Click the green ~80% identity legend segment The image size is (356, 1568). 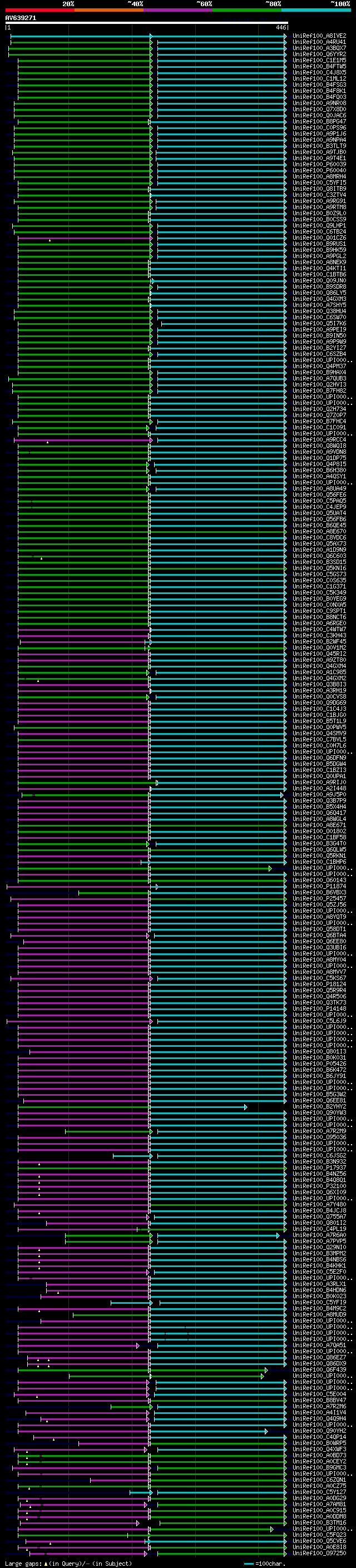tap(247, 10)
